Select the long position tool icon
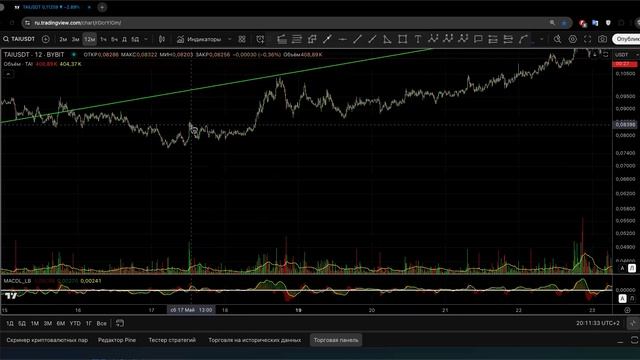 pos(312,39)
